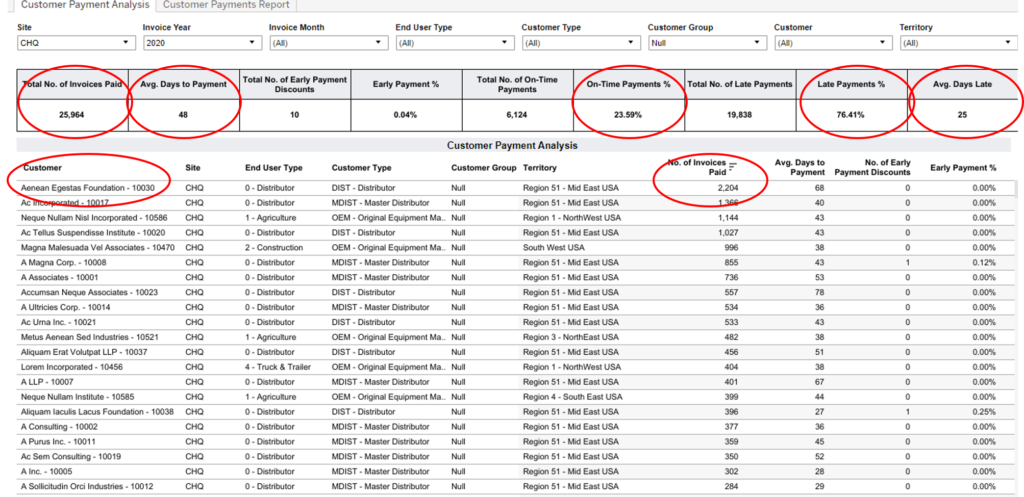Click Region 3 - NorthEast USA cell
Image resolution: width=1024 pixels, height=497 pixels.
[x=570, y=337]
